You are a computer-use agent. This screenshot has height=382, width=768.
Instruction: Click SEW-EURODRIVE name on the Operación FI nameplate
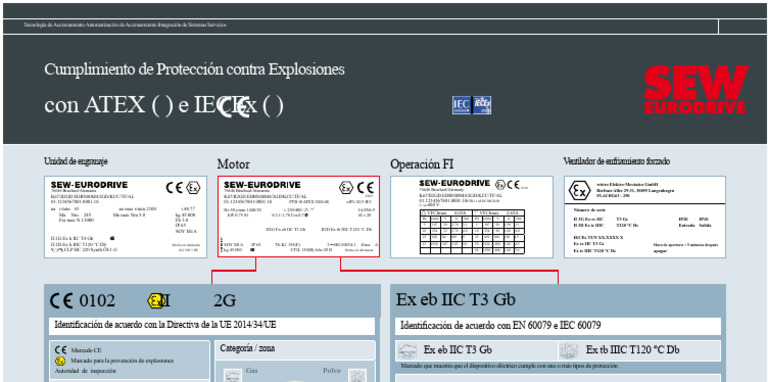click(x=455, y=183)
